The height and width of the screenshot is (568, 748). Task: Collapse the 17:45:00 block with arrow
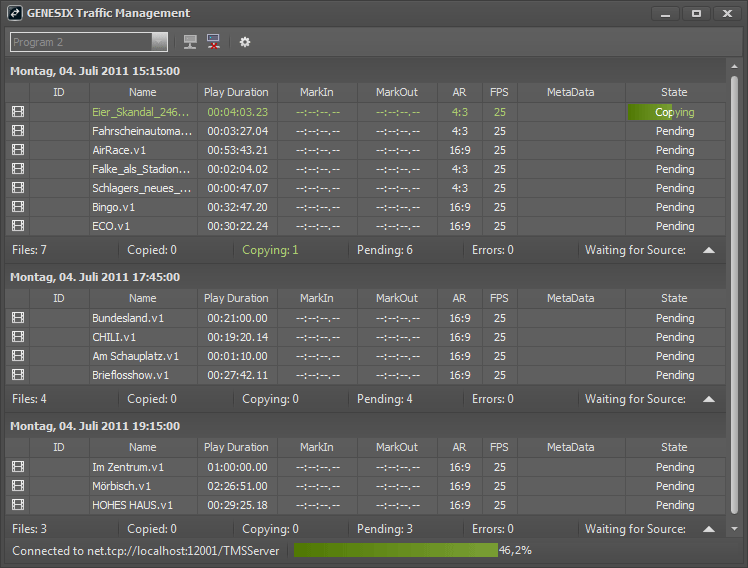[709, 399]
